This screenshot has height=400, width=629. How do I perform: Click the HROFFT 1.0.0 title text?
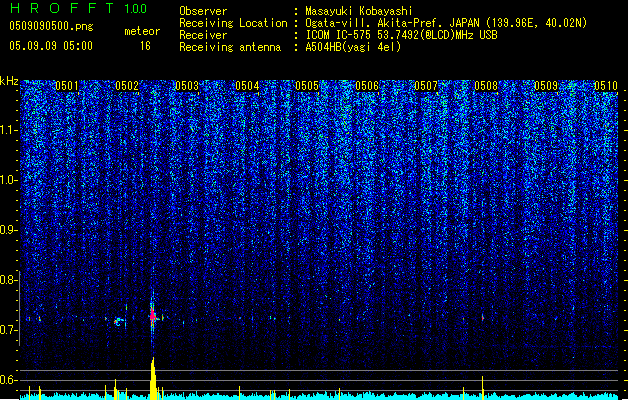pos(78,8)
